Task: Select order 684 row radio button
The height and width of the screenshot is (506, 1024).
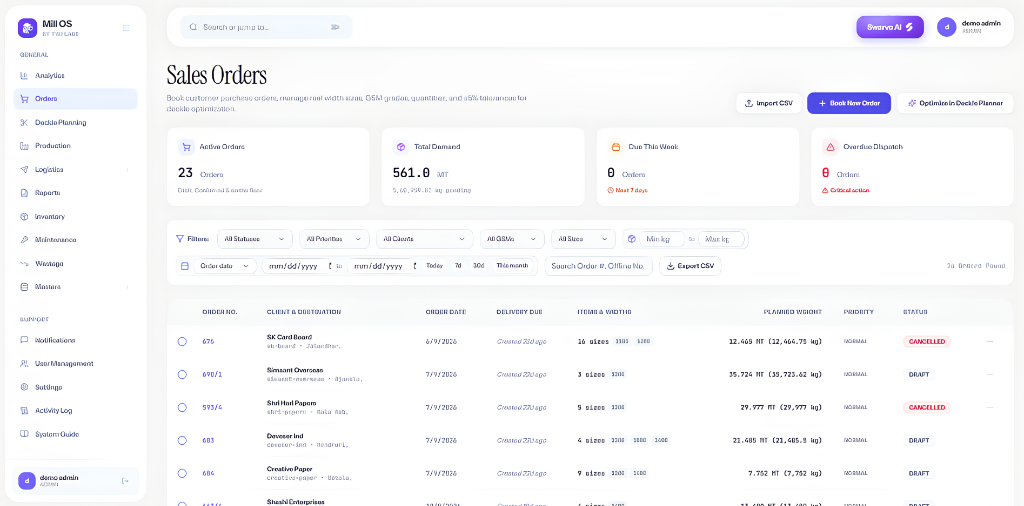Action: tap(182, 473)
